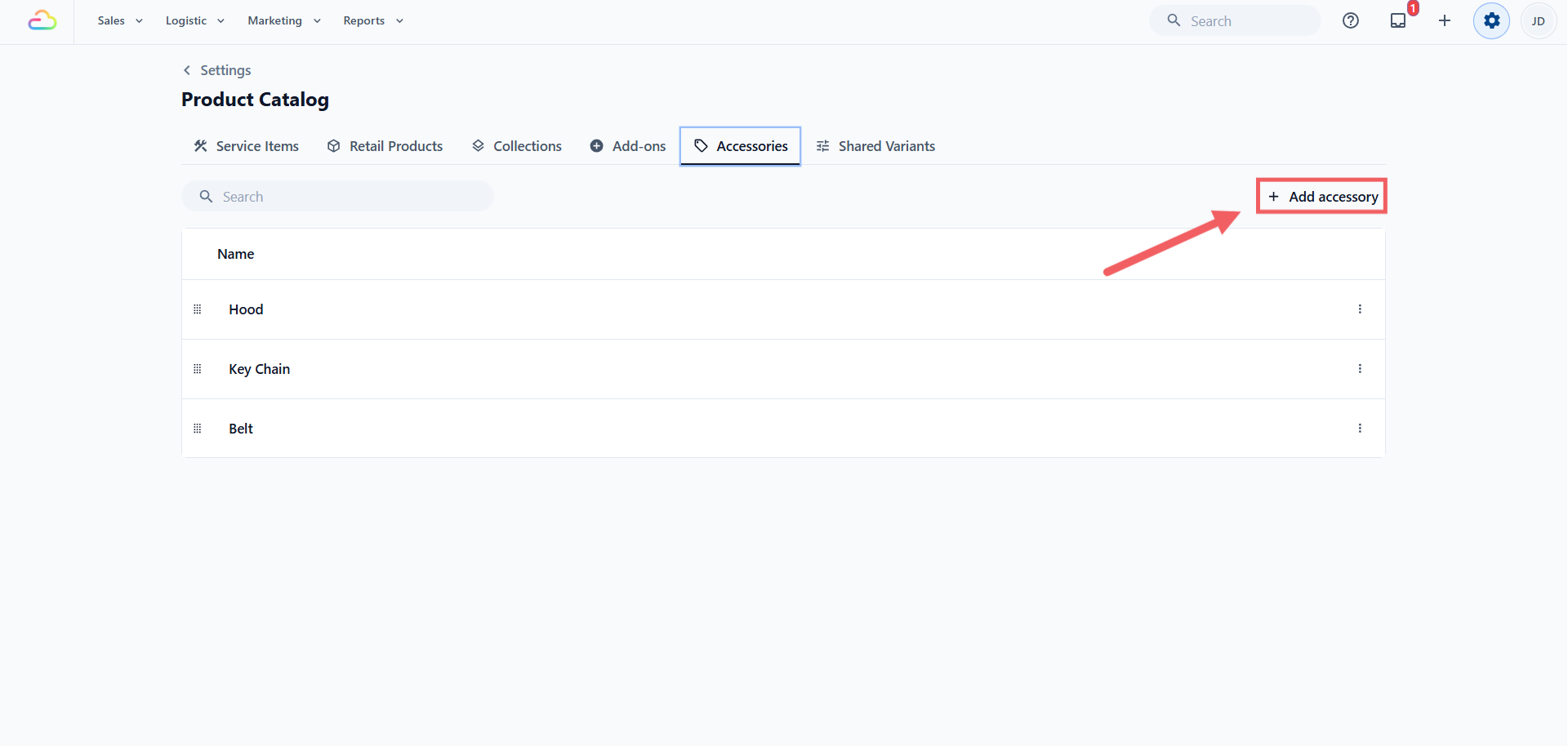
Task: Open the three-dot menu for Key Chain
Action: click(1360, 369)
